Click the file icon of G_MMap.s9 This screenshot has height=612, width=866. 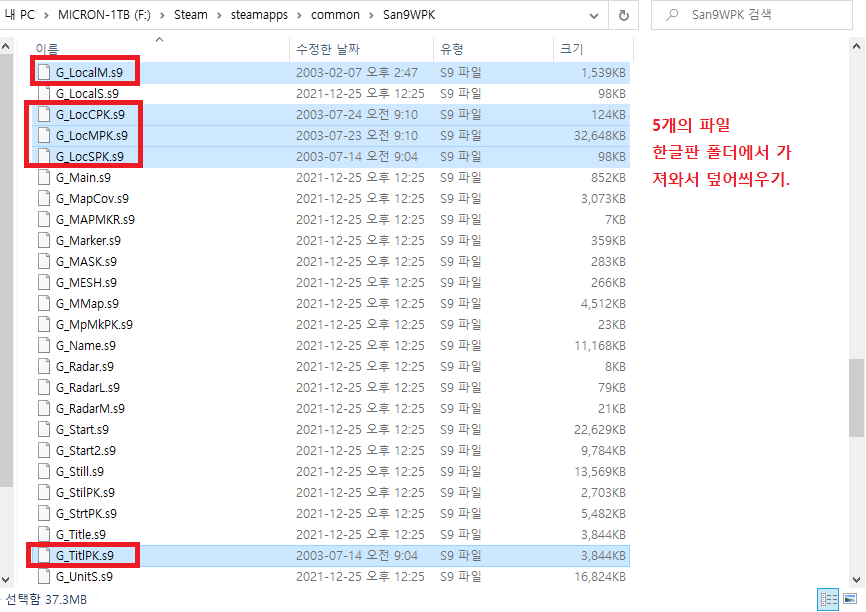click(44, 303)
